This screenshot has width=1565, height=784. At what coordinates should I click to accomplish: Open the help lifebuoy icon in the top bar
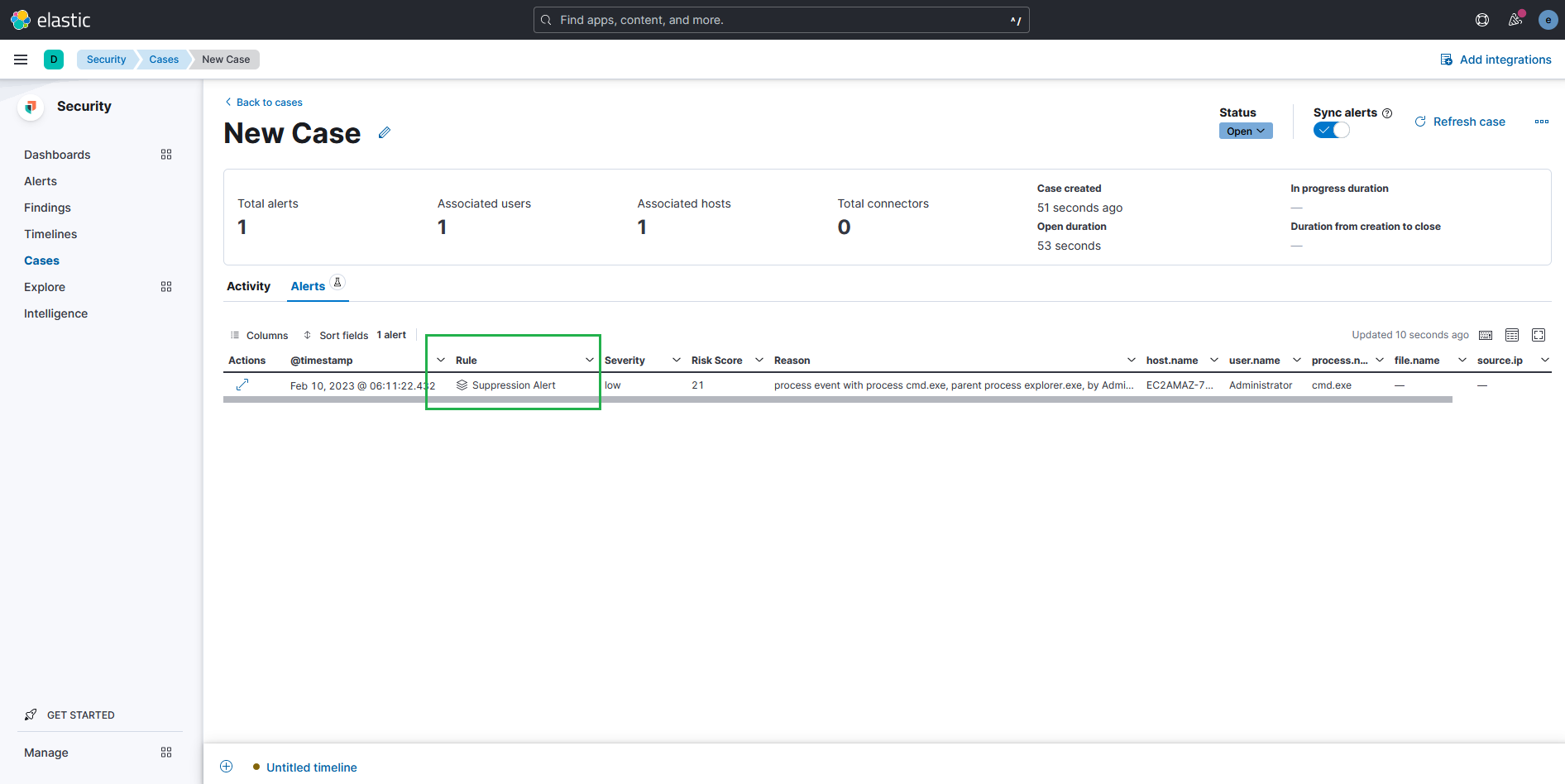1481,19
